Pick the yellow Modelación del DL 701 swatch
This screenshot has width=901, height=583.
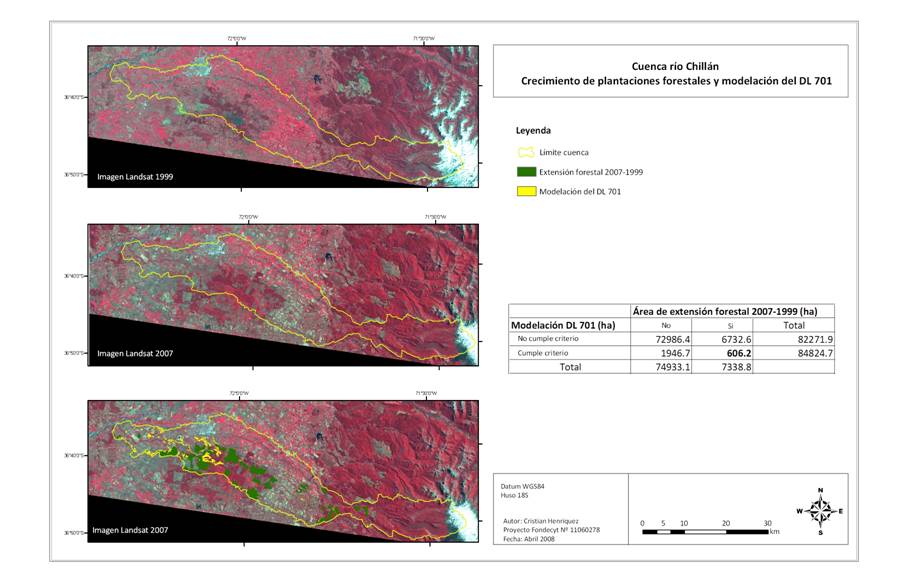coord(526,191)
